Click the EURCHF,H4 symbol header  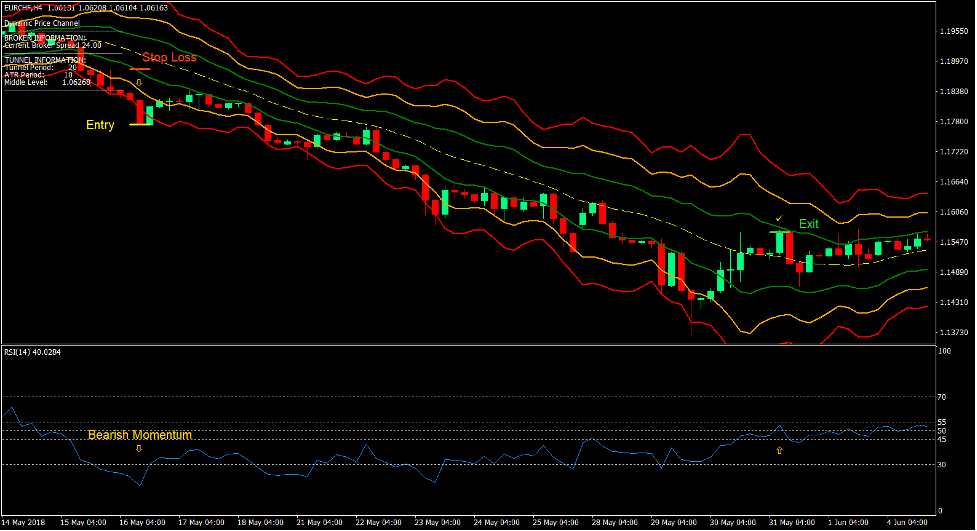click(x=27, y=7)
